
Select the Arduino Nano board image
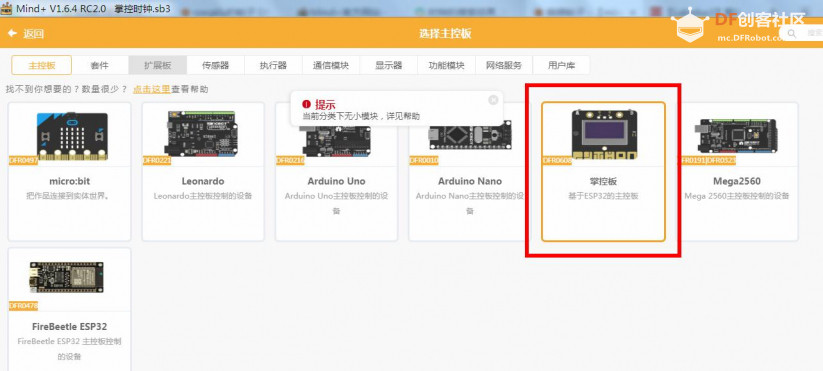470,136
